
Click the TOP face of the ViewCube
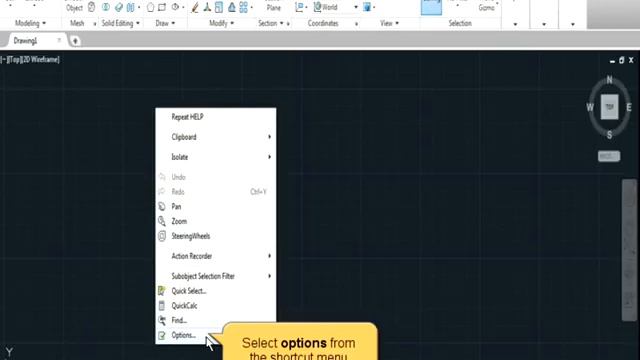609,107
